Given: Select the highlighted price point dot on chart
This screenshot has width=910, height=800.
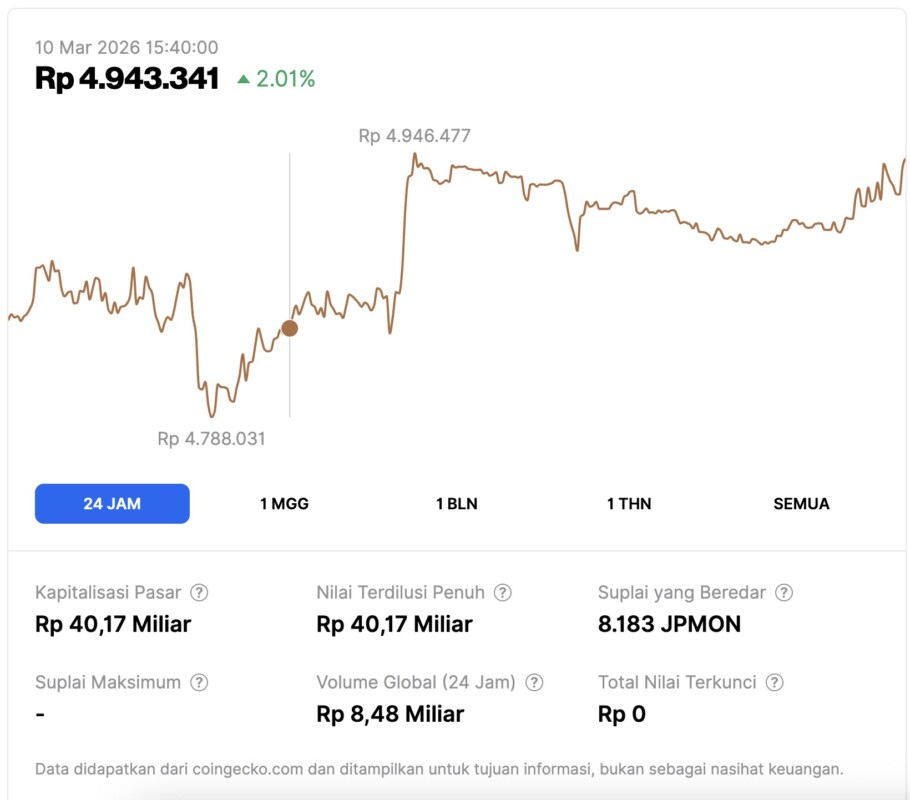Looking at the screenshot, I should click(x=291, y=327).
